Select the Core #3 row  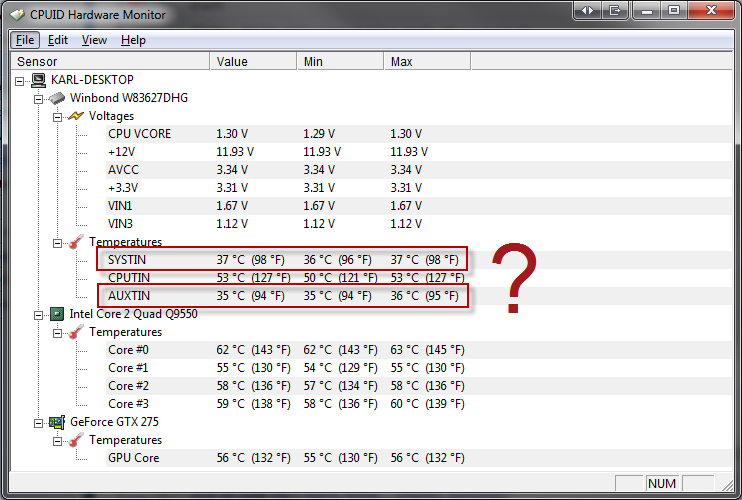419,404
